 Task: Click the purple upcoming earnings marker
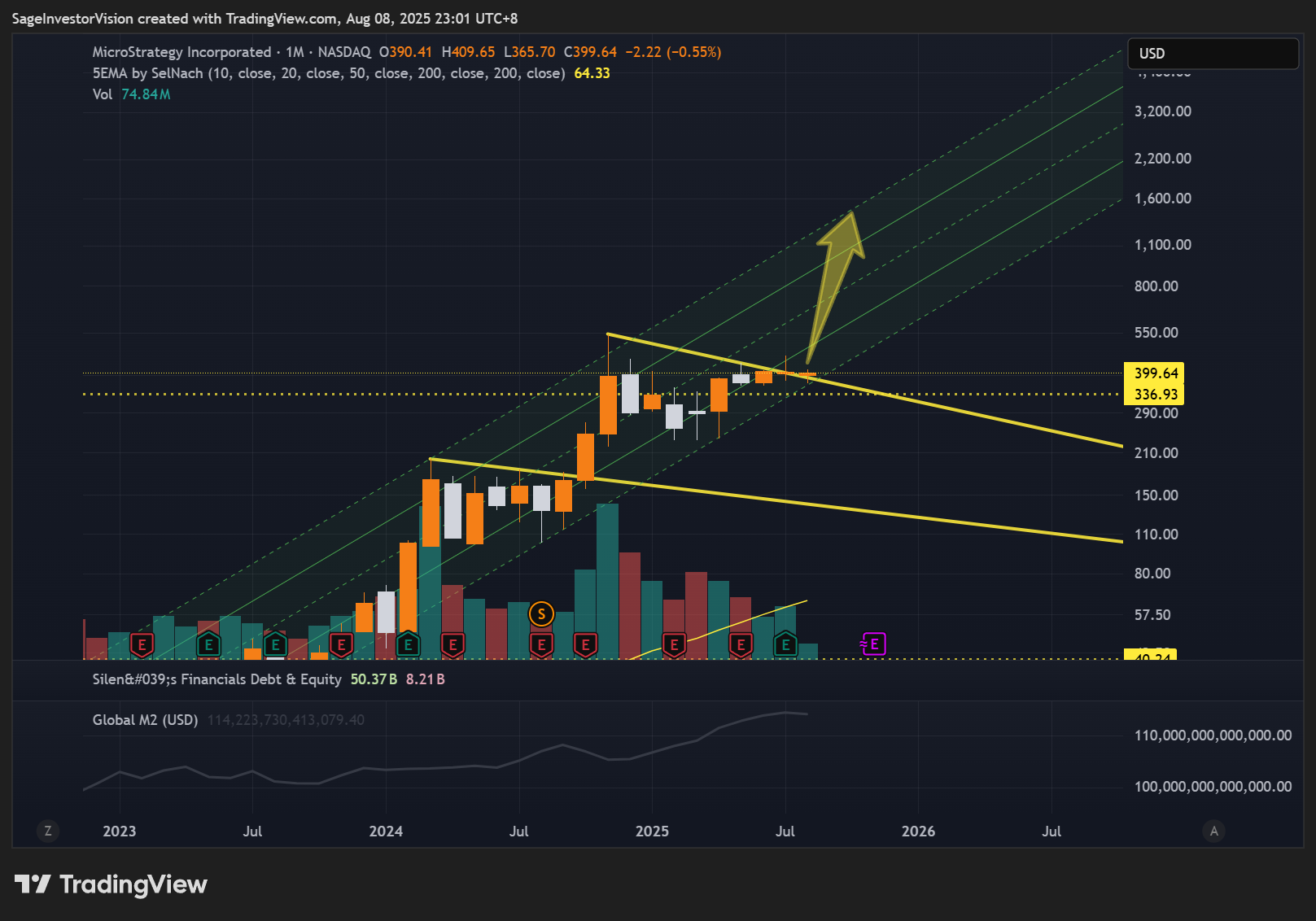(873, 644)
